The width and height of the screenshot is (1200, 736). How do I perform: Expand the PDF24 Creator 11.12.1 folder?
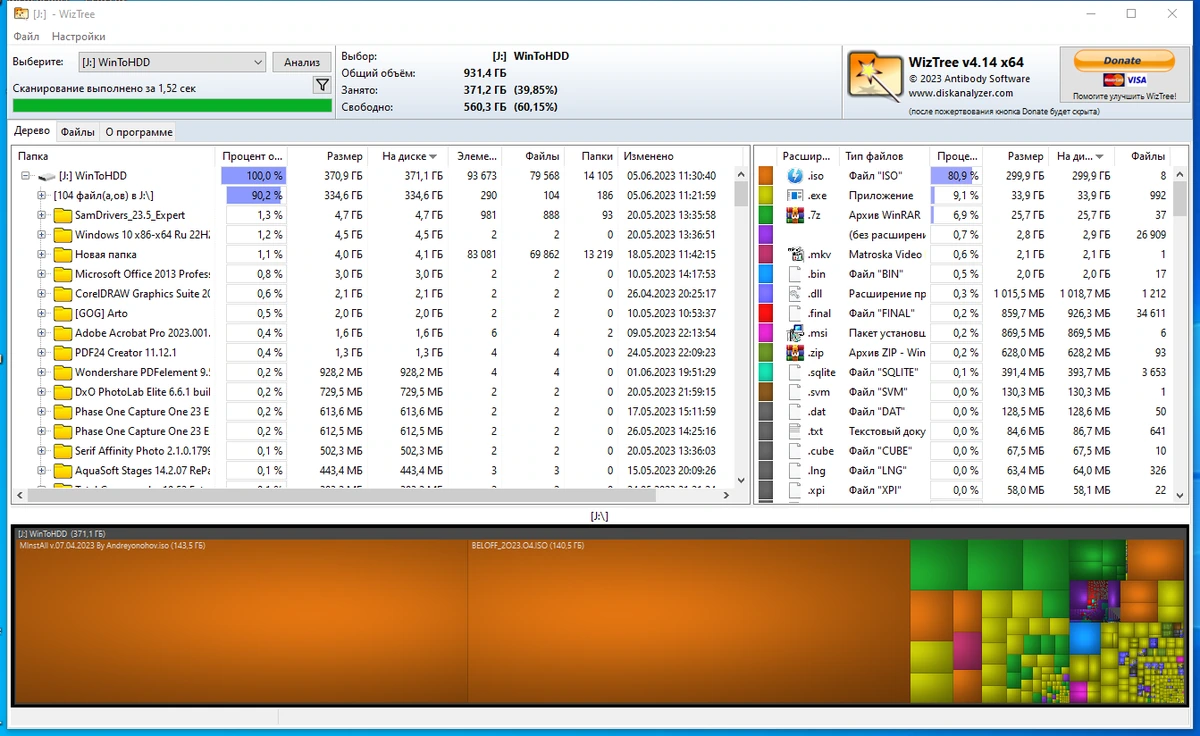tap(42, 353)
